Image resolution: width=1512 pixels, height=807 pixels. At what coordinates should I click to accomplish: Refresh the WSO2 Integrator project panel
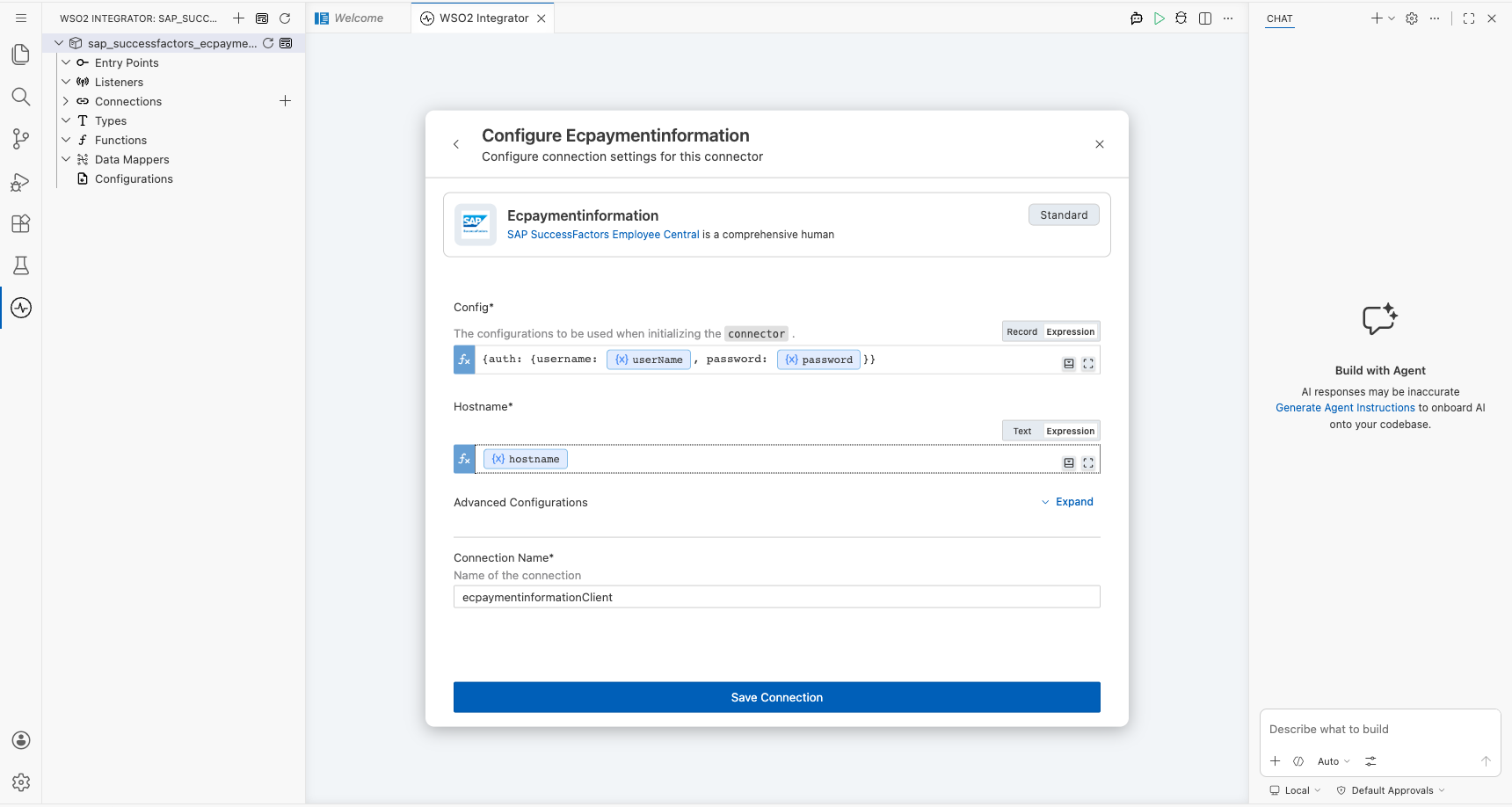285,18
